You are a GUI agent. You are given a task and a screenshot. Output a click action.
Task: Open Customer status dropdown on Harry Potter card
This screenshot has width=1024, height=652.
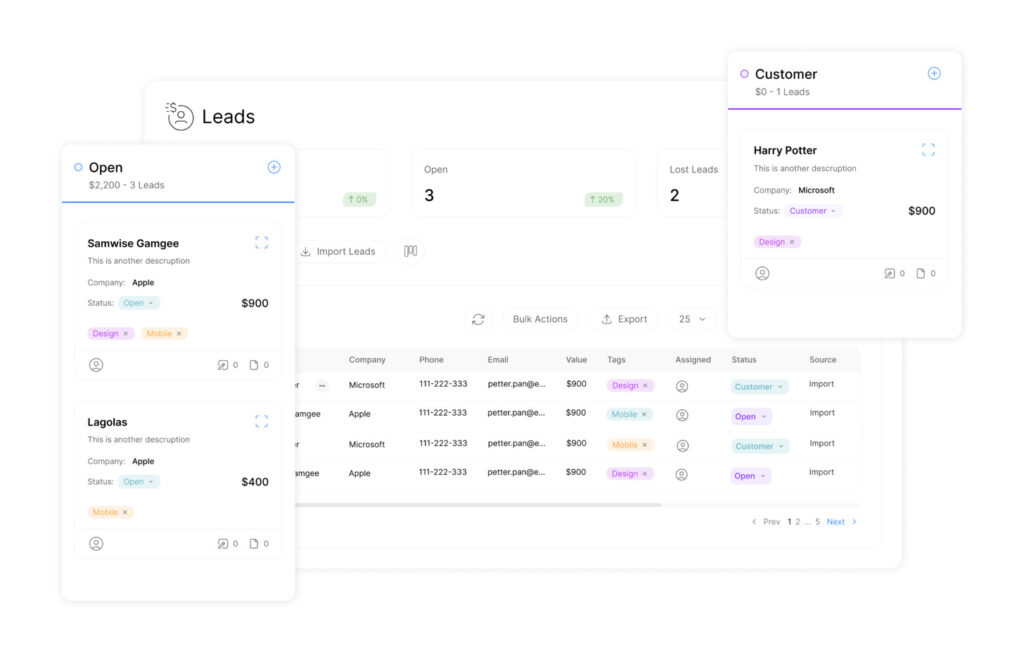[814, 211]
